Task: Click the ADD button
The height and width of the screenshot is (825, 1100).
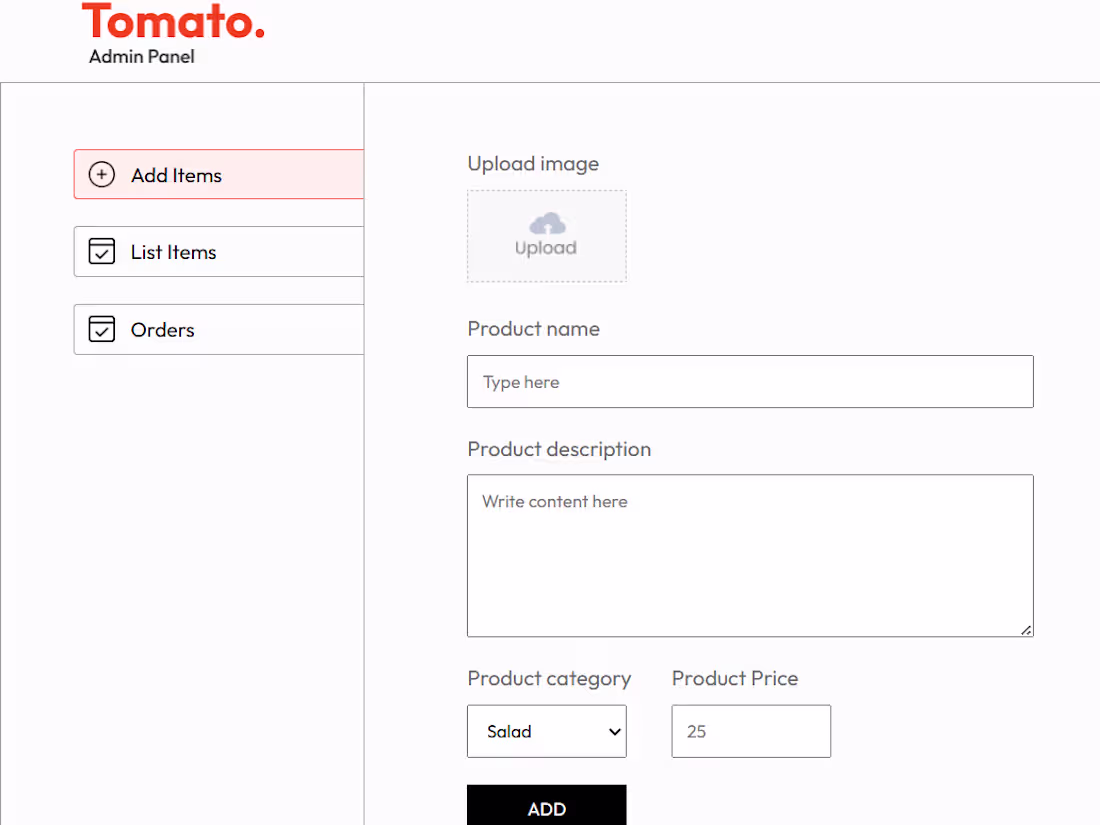Action: pos(546,808)
